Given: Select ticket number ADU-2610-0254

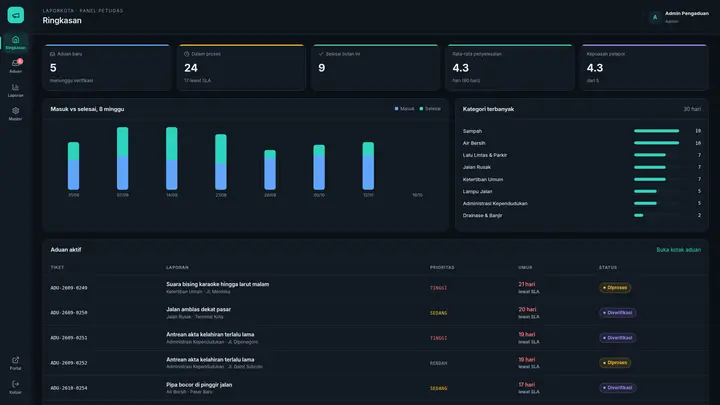Looking at the screenshot, I should tap(69, 388).
